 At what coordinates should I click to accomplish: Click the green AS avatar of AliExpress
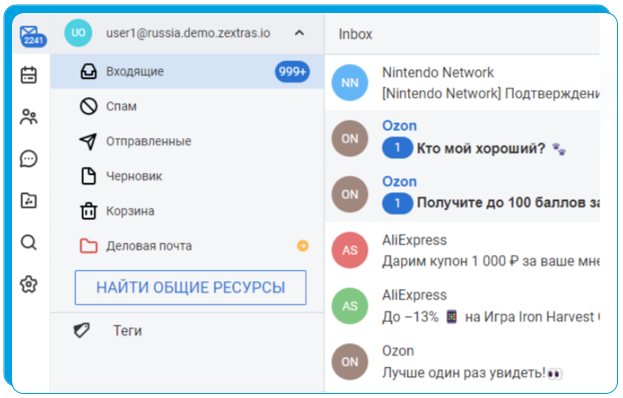point(350,306)
